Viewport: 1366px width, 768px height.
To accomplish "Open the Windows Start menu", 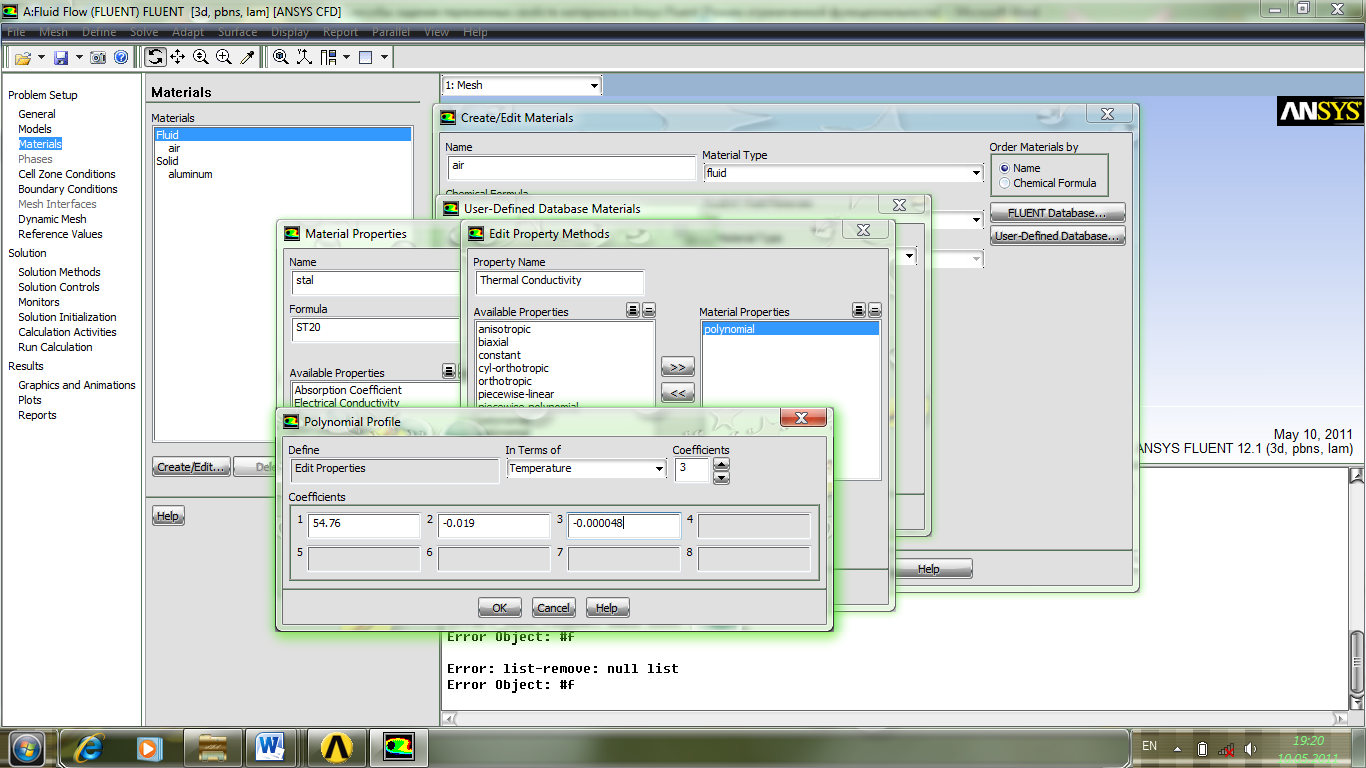I will click(27, 746).
